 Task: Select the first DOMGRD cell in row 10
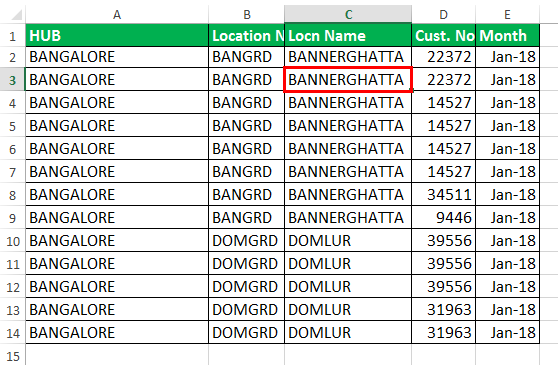246,241
